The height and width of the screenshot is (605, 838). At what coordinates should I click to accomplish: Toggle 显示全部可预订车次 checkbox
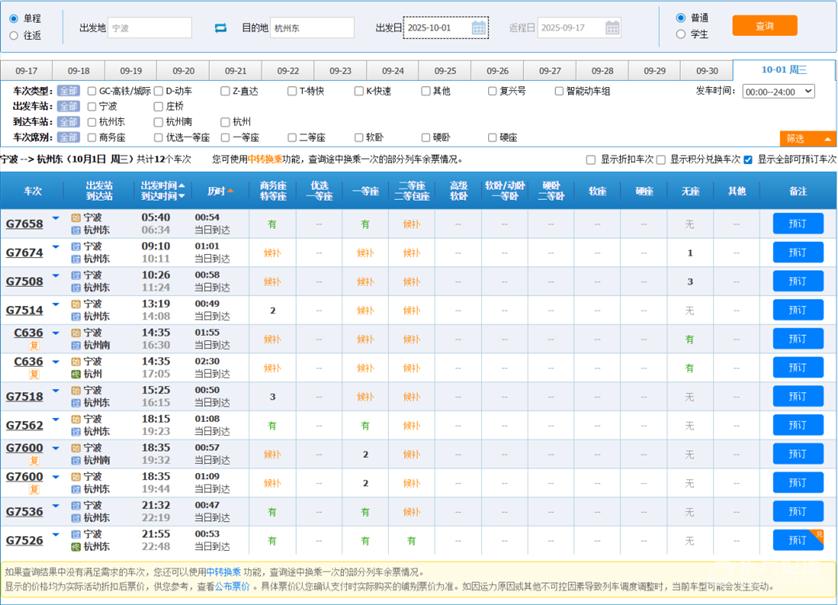point(748,159)
